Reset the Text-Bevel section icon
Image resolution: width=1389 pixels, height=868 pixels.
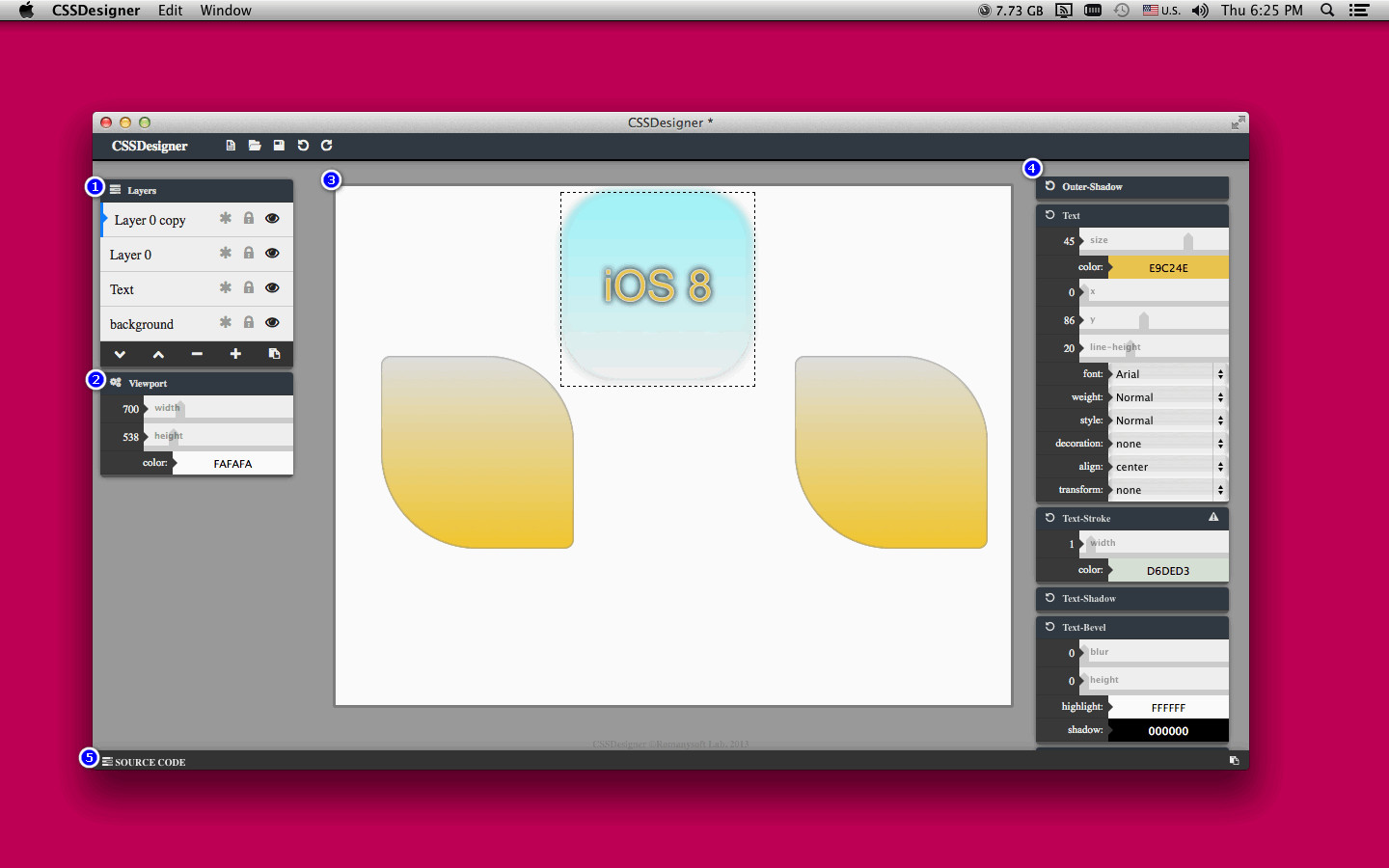coord(1050,627)
